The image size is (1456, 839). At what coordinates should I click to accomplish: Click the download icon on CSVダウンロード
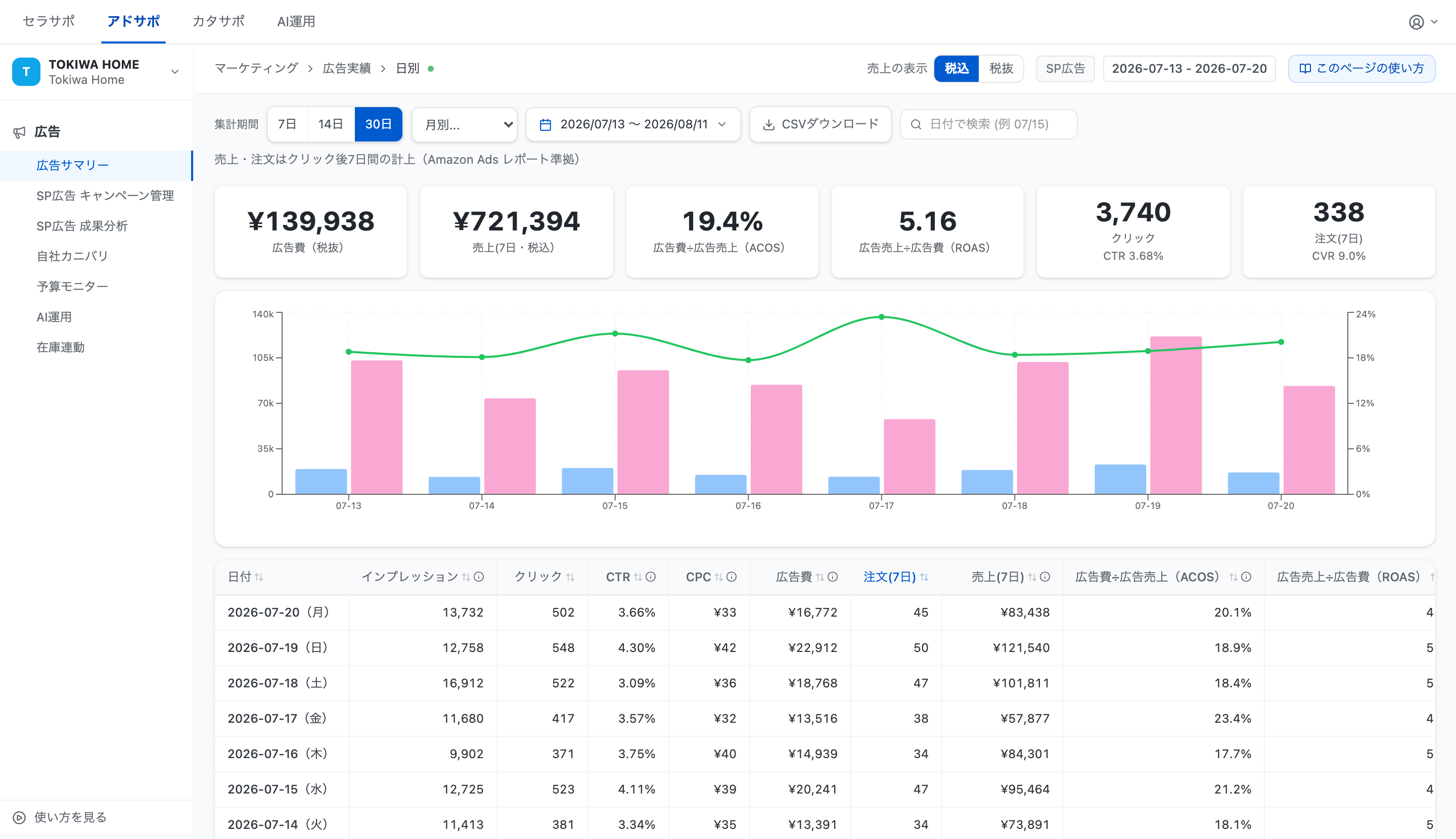[x=768, y=124]
